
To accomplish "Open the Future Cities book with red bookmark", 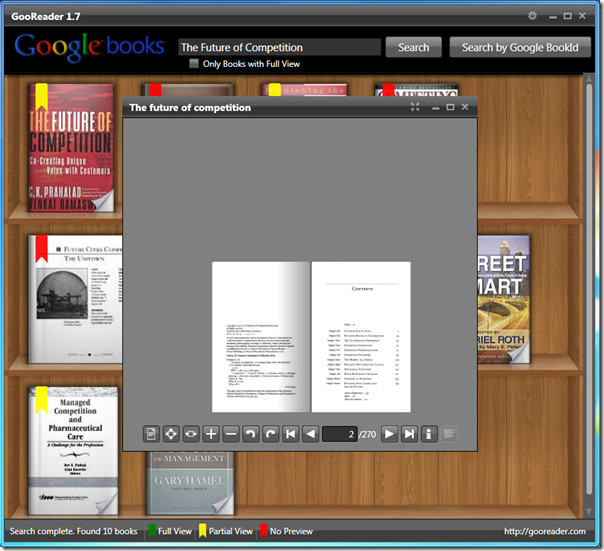I will 75,299.
